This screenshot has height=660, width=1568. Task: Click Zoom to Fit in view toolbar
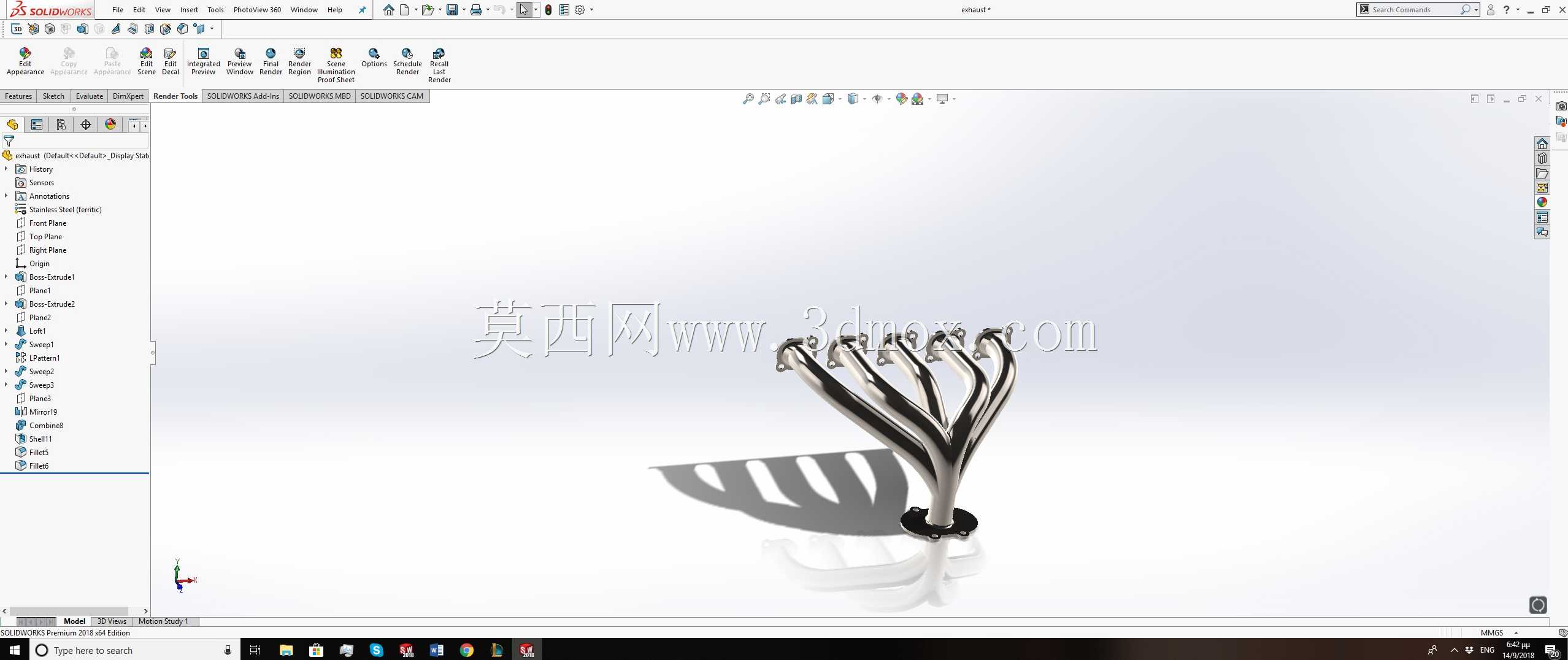(x=748, y=99)
